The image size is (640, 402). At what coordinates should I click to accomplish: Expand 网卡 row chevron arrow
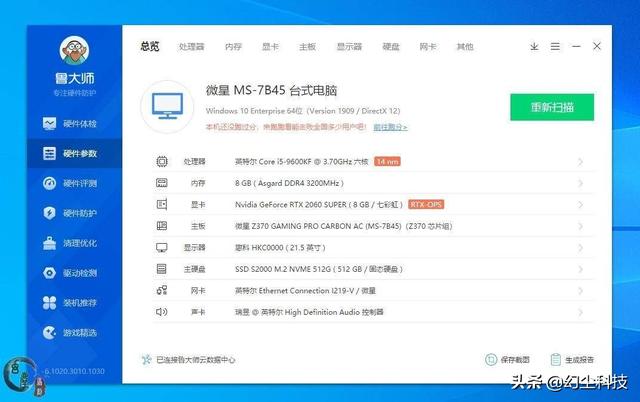tap(580, 291)
